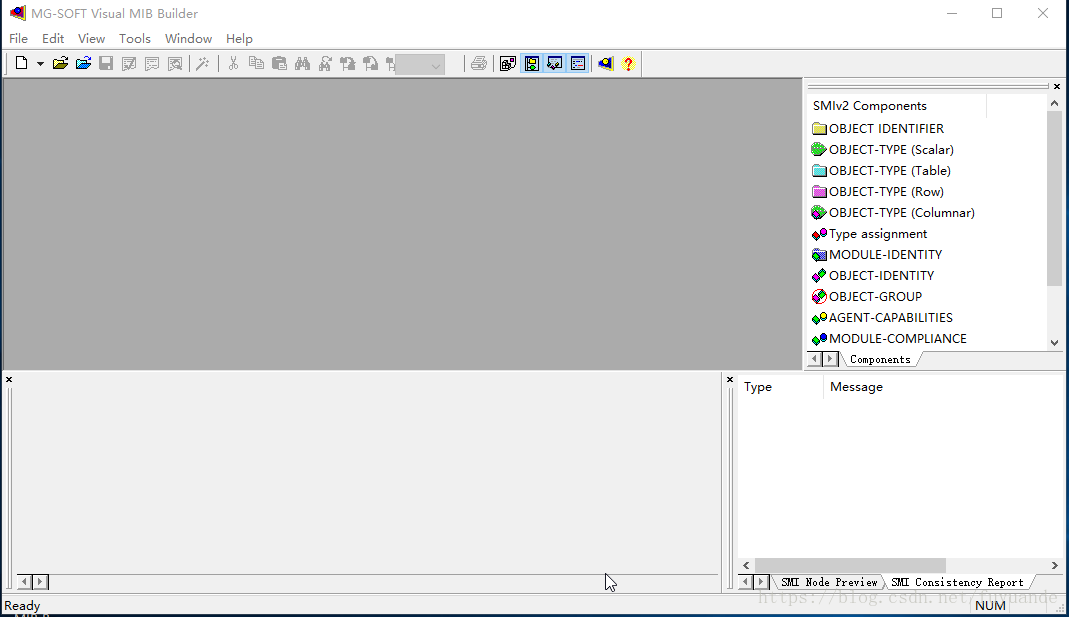Screen dimensions: 1069x617
Task: Select OBJECT-TYPE (Scalar) component
Action: click(x=883, y=150)
